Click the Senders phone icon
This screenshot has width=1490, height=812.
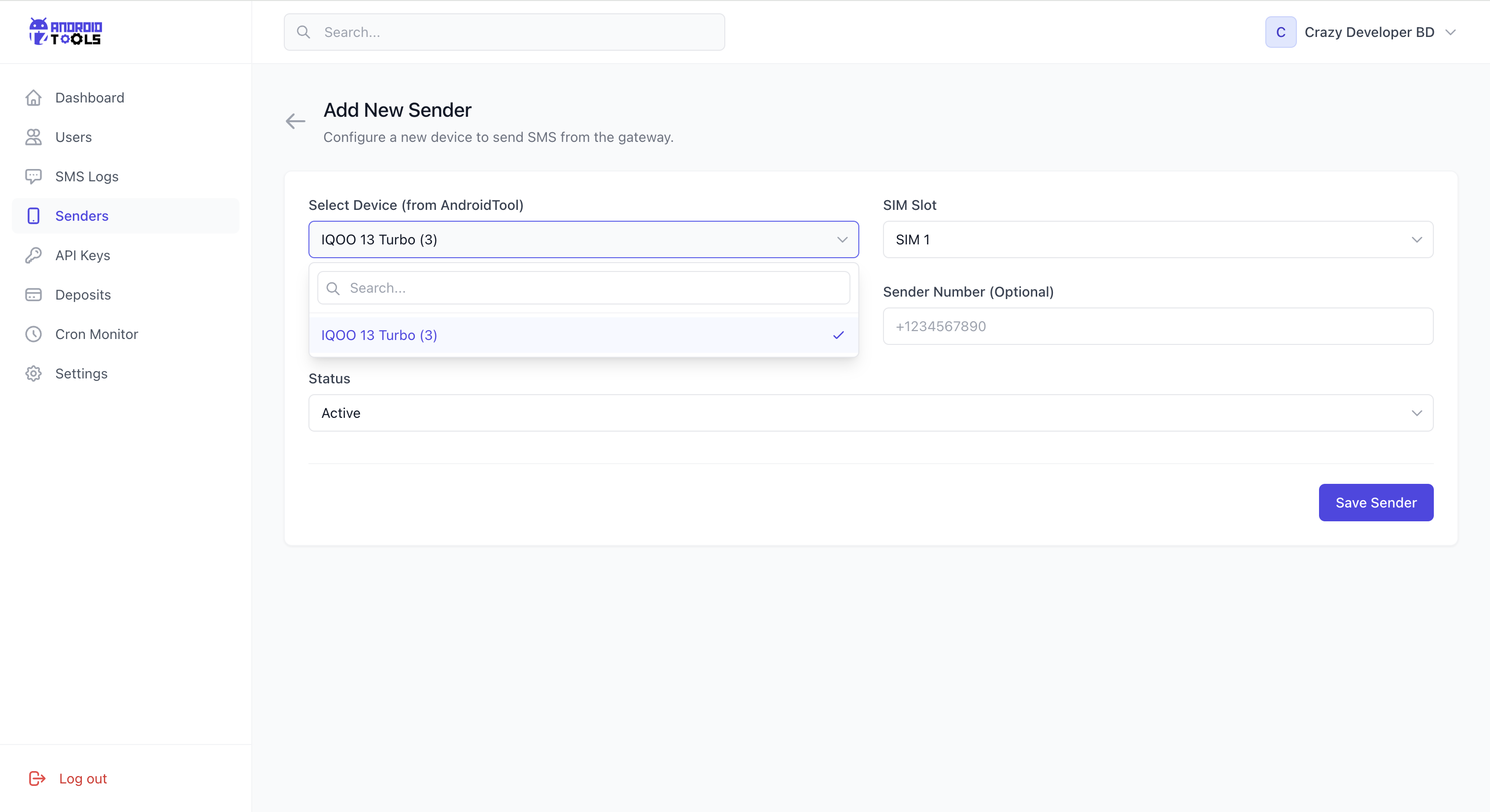[x=34, y=216]
